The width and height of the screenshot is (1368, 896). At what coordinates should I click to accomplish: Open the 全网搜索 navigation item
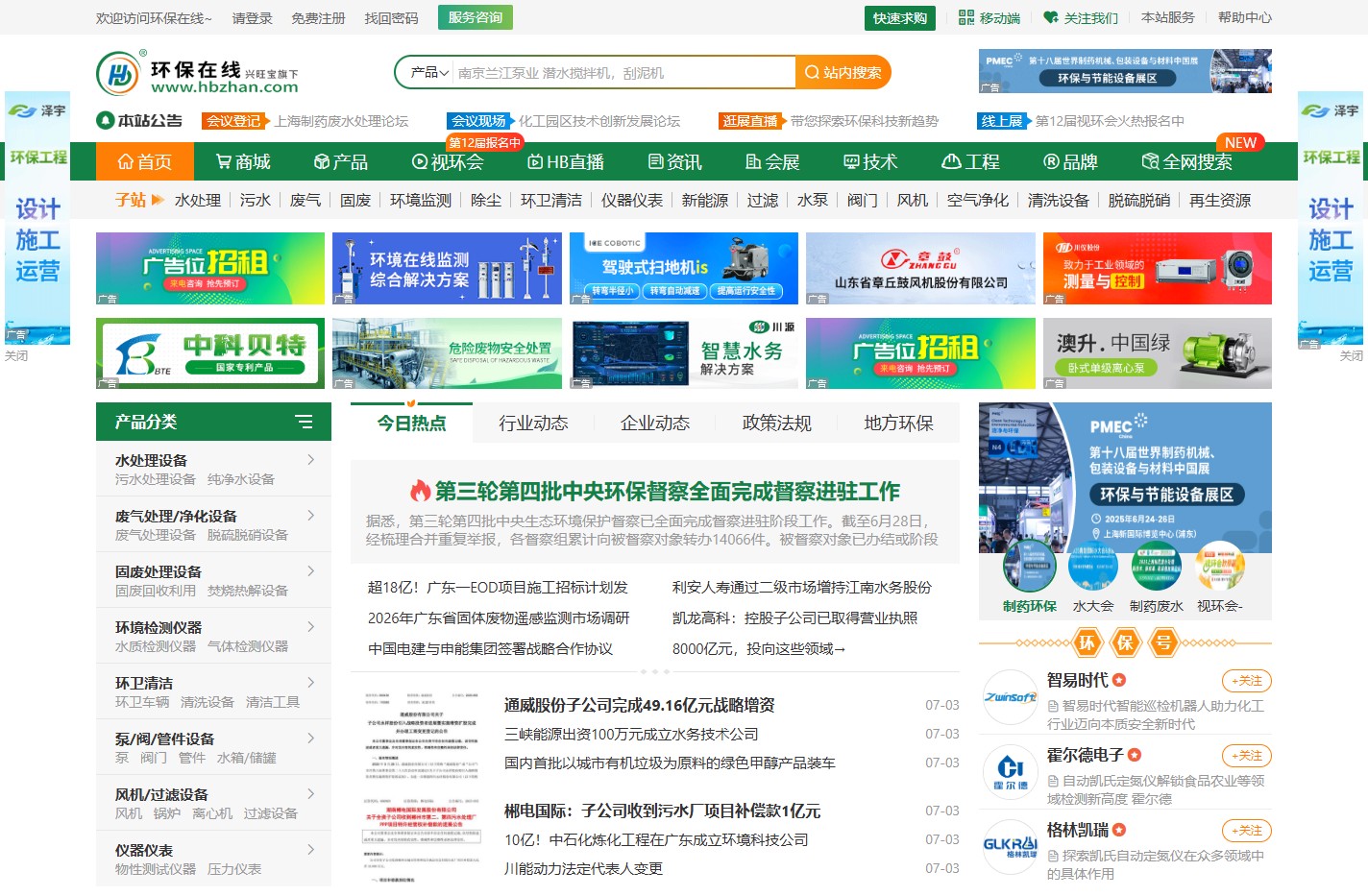[x=1187, y=161]
